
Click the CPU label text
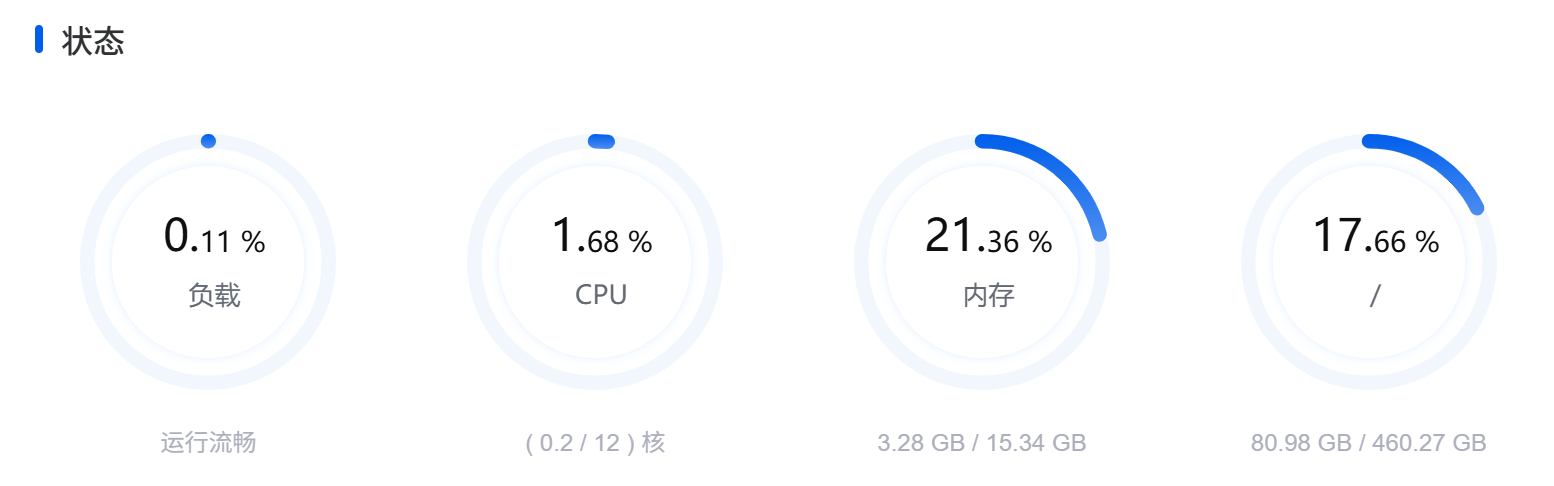click(601, 295)
